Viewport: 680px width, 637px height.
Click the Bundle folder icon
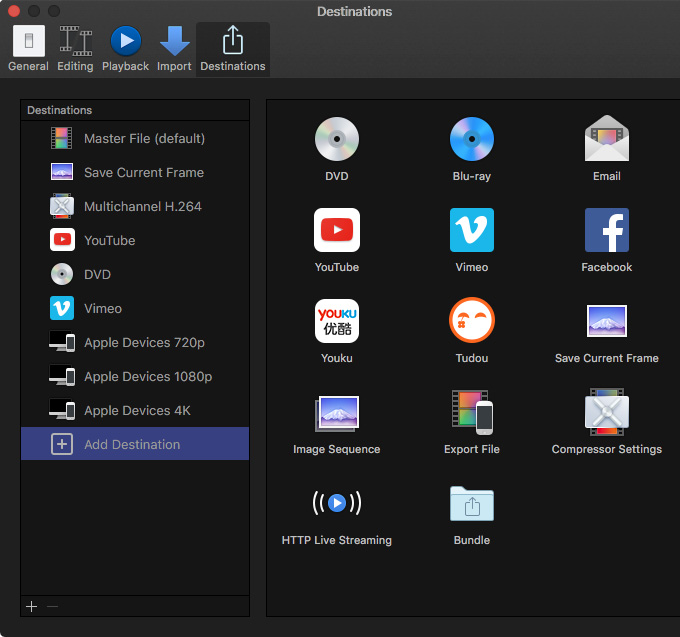[x=472, y=503]
